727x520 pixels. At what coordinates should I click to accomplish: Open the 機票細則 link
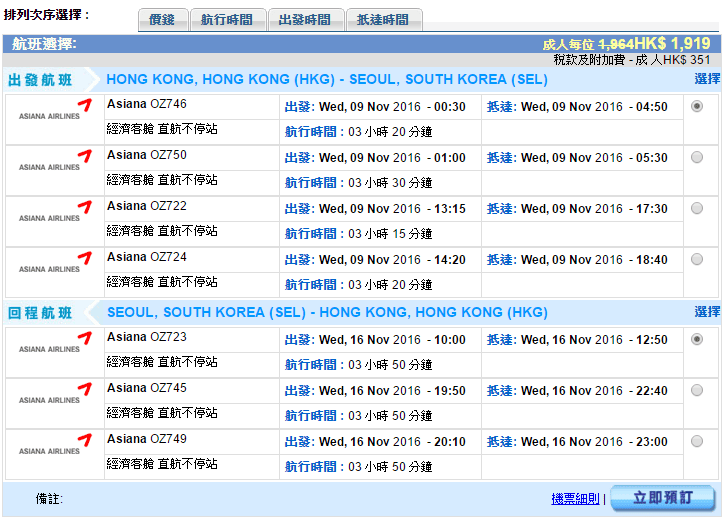pyautogui.click(x=575, y=498)
